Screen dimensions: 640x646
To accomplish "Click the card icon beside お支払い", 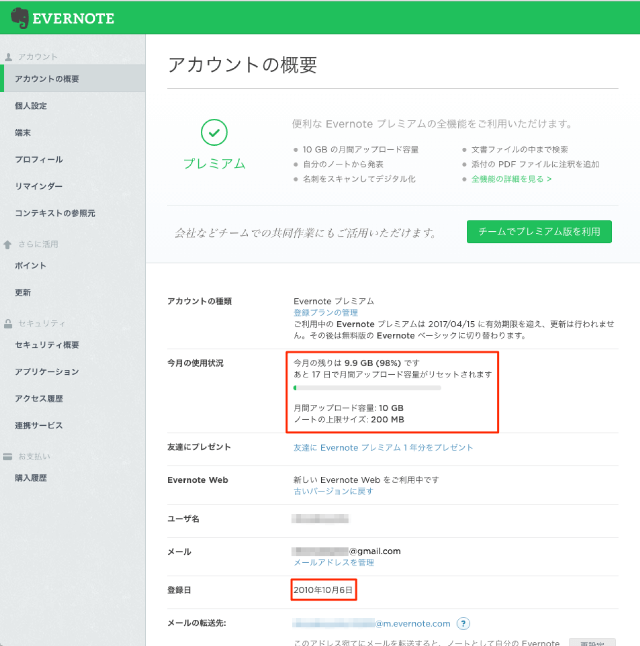I will coord(7,456).
